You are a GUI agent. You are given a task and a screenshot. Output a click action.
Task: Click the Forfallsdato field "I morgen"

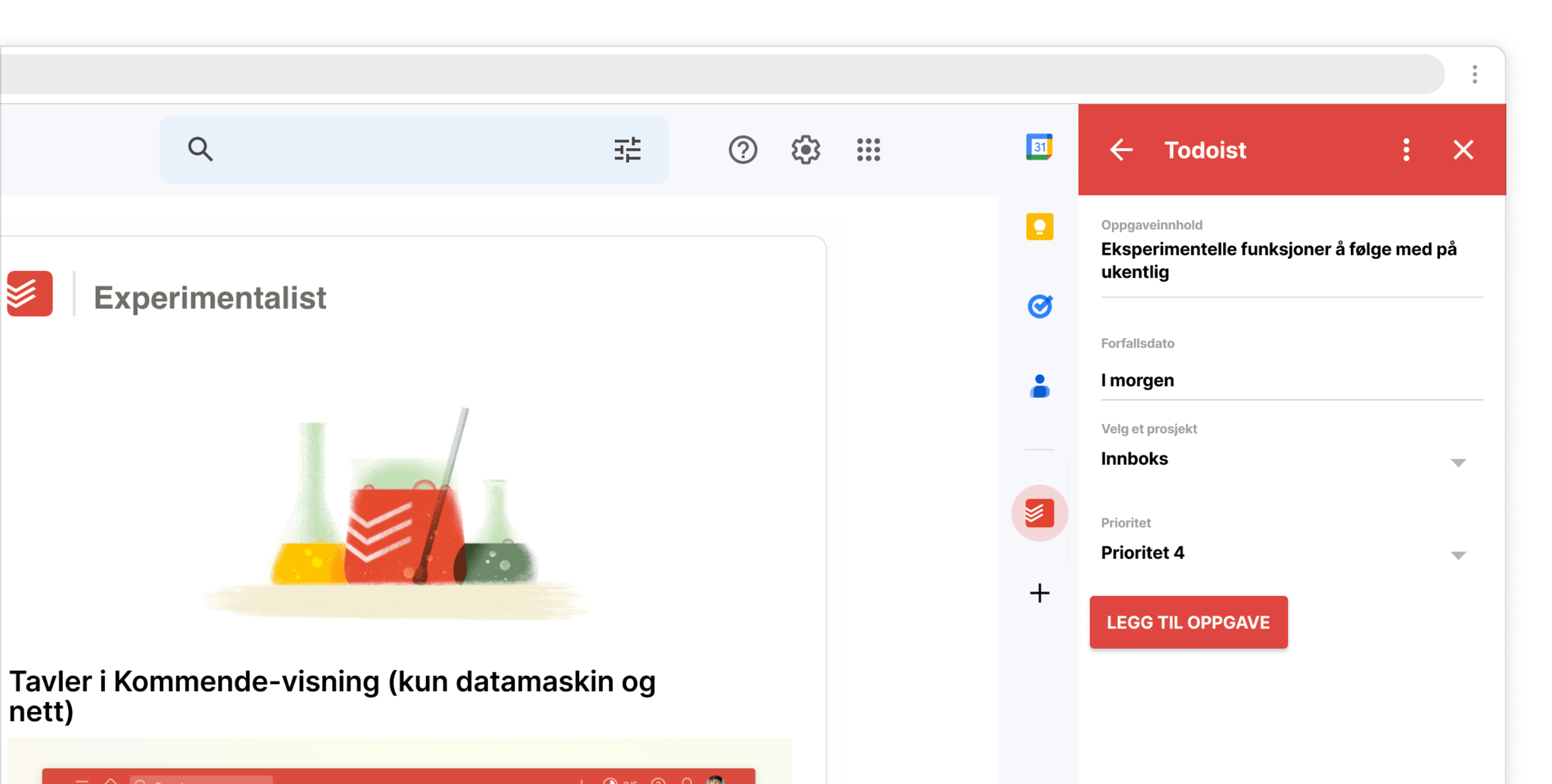pos(1291,381)
